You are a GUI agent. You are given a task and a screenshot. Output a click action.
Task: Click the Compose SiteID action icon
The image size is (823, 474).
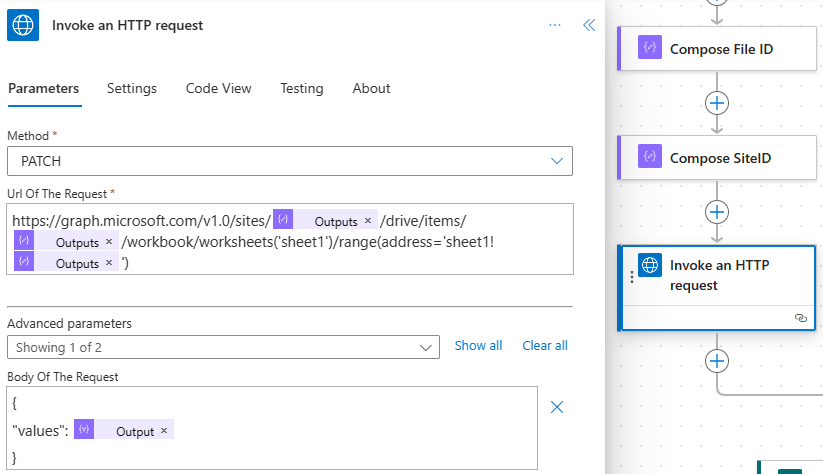(x=650, y=157)
